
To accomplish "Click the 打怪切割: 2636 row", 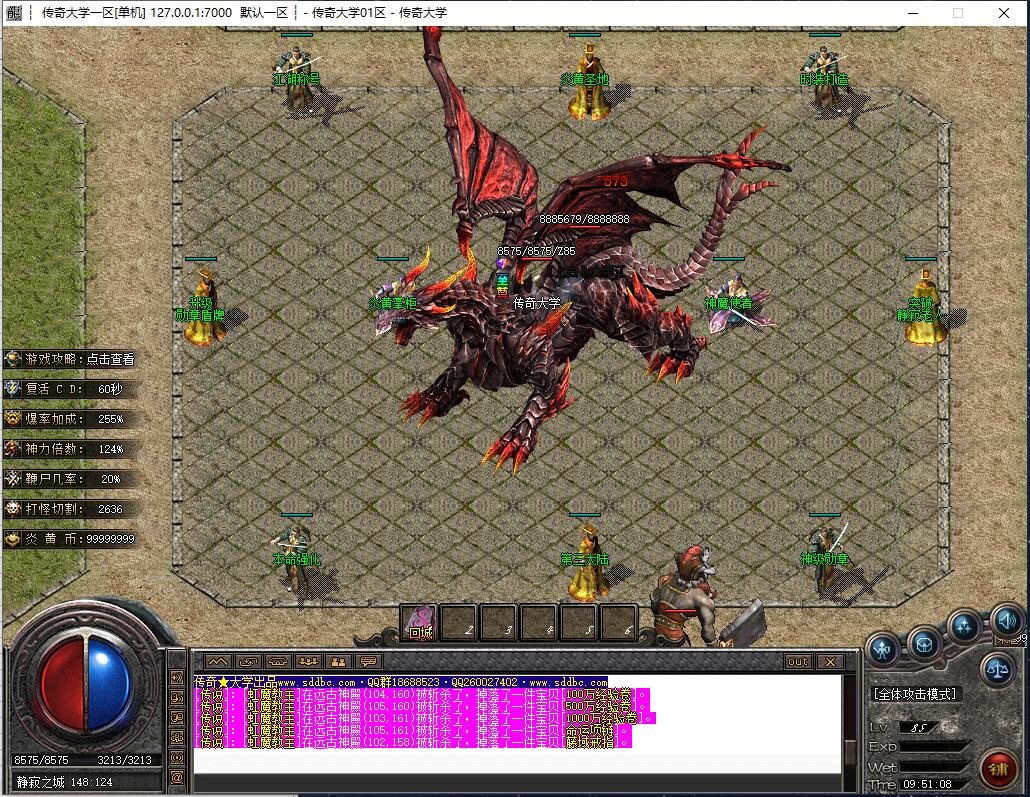I will coord(70,509).
